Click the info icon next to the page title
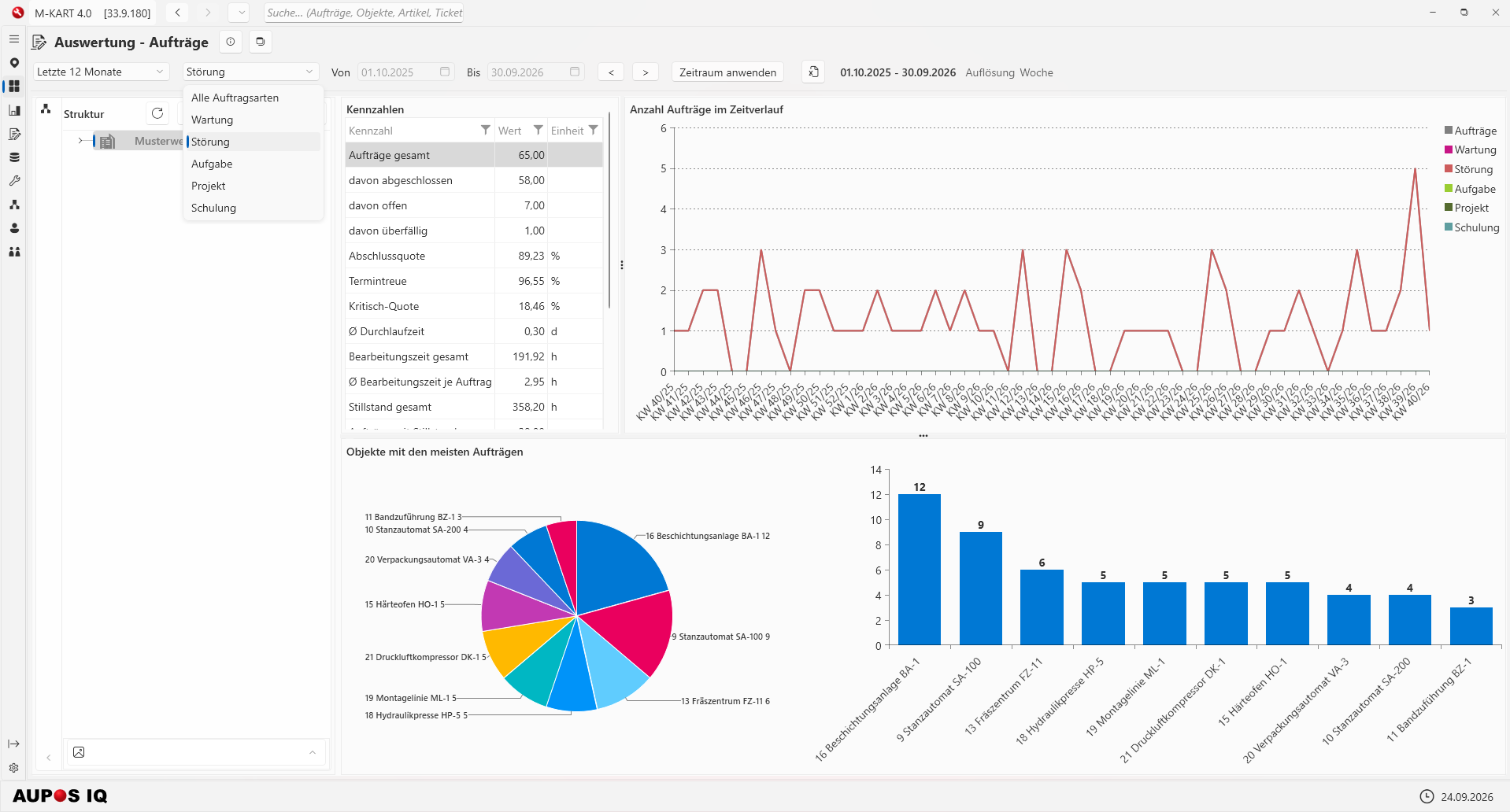Screen dimensions: 1510x812 click(x=231, y=42)
